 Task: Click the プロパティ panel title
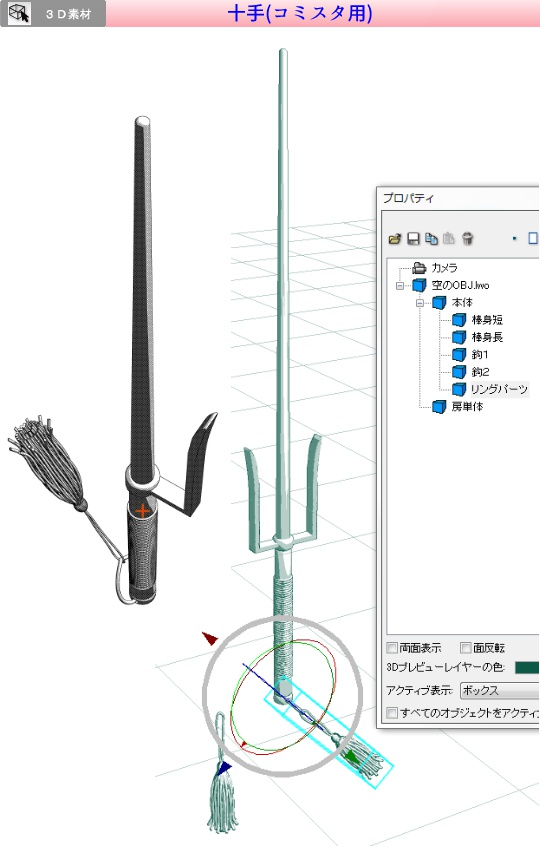(x=408, y=198)
